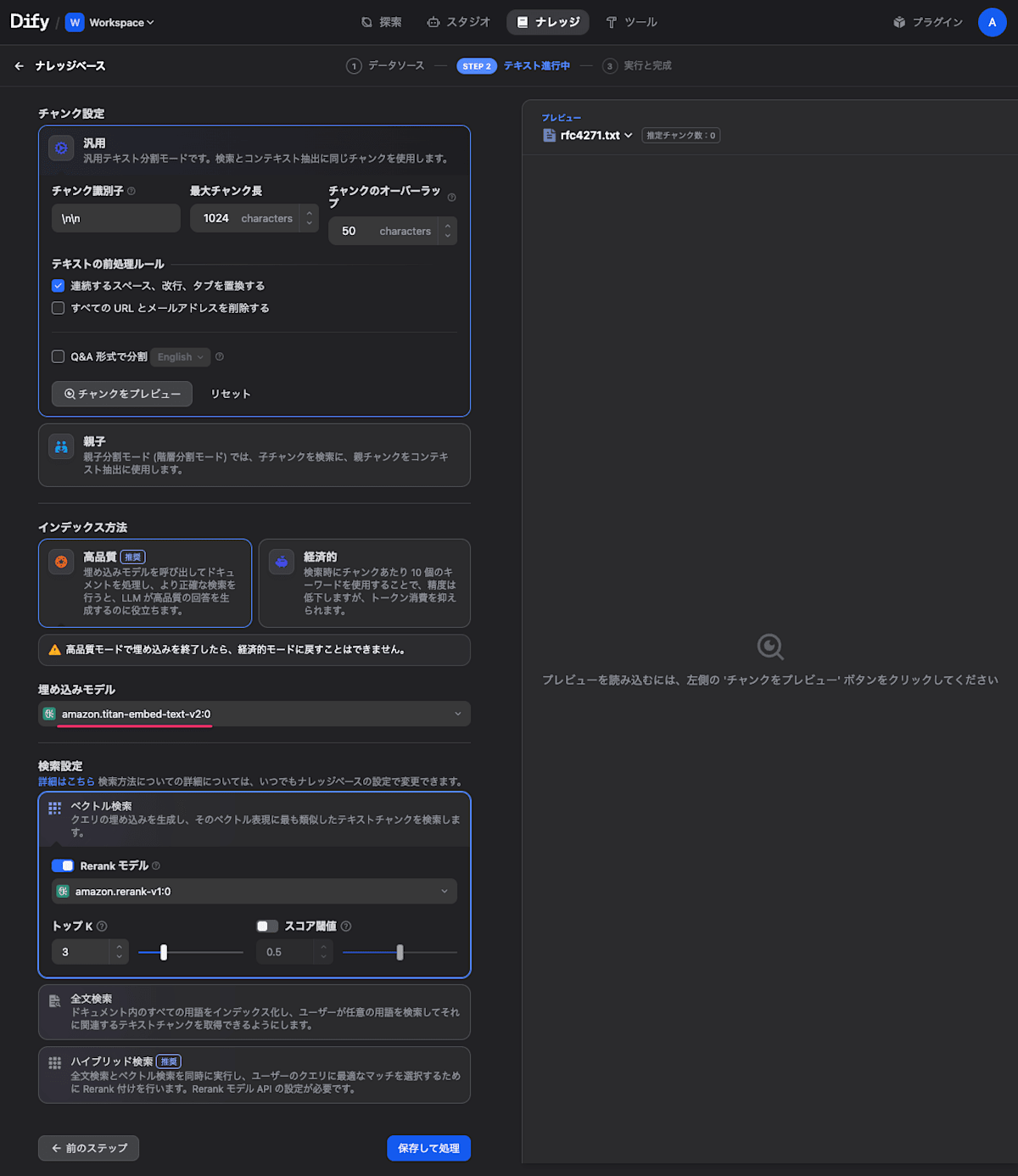Click the チャンクのオーバーラップ help icon
Image resolution: width=1018 pixels, height=1176 pixels.
pyautogui.click(x=451, y=197)
